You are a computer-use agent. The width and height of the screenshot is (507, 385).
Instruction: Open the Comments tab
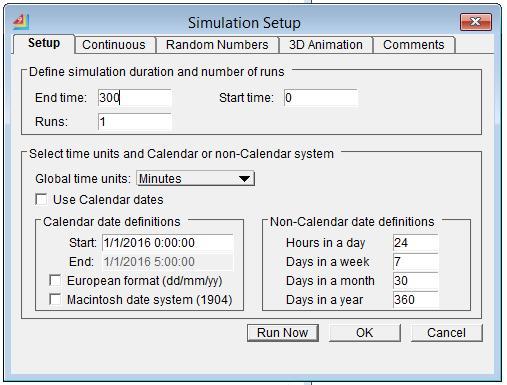[x=414, y=45]
